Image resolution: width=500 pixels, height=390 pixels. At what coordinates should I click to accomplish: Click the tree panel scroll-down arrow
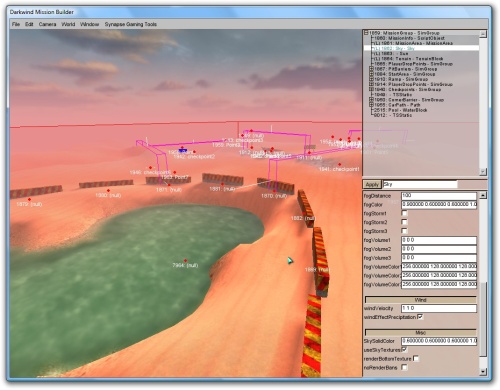click(483, 172)
